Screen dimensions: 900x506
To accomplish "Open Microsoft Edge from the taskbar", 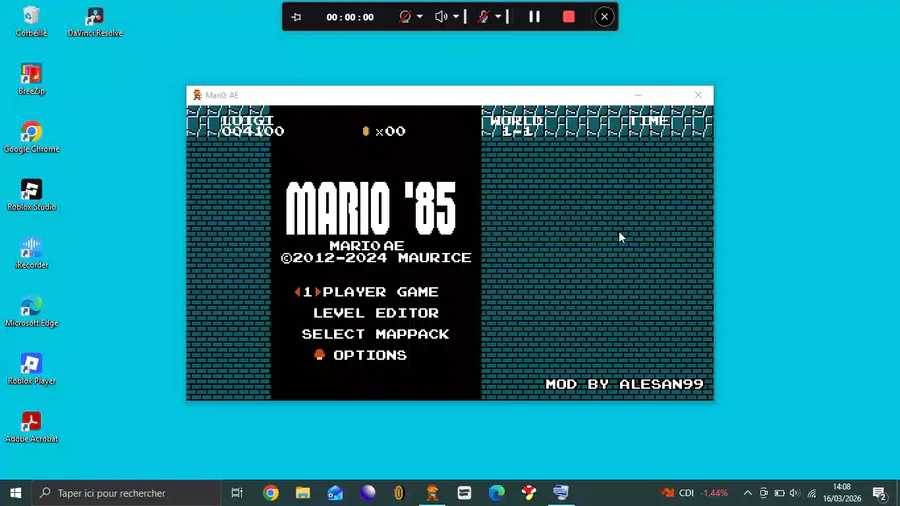I will (496, 493).
